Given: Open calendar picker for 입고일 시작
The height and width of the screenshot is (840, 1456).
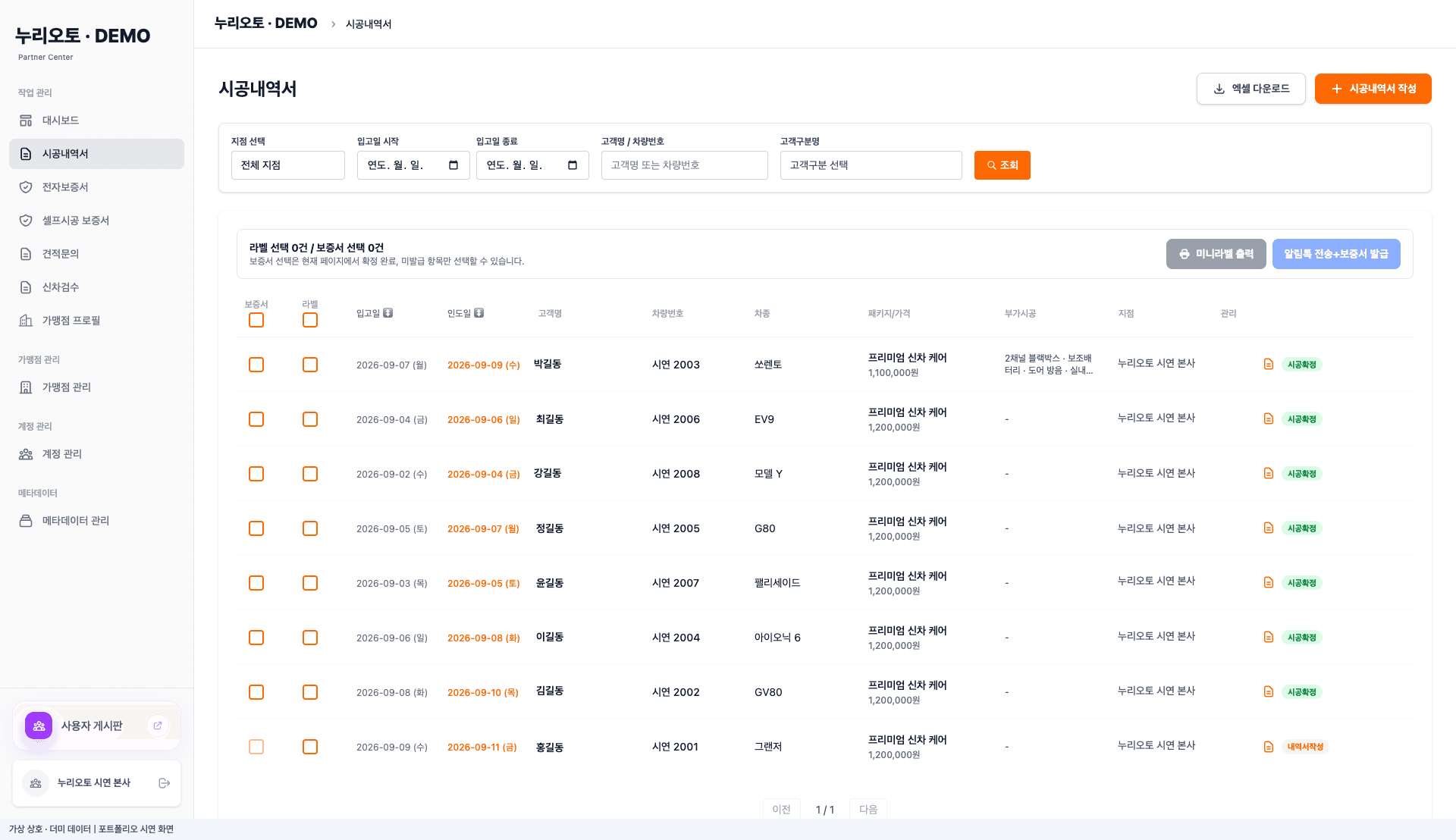Looking at the screenshot, I should [453, 165].
